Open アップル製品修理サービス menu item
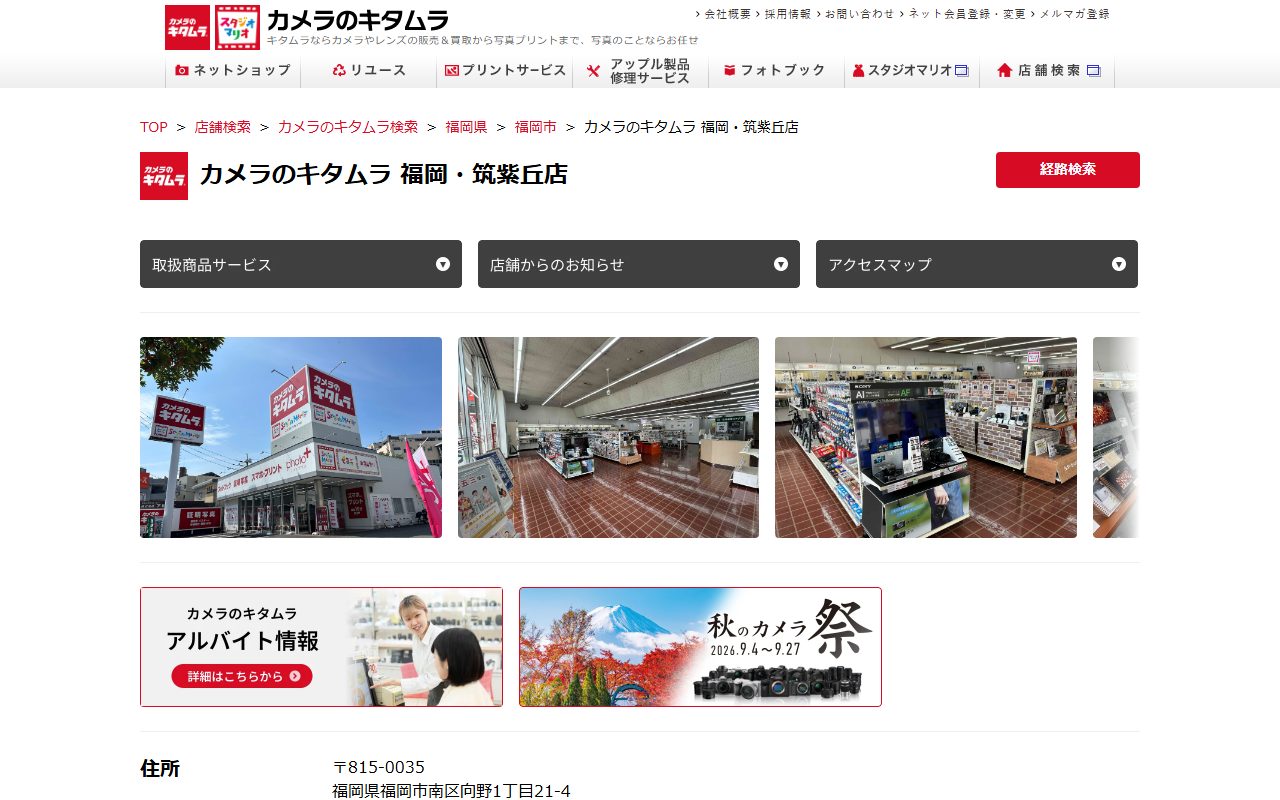Viewport: 1280px width, 800px height. click(641, 71)
